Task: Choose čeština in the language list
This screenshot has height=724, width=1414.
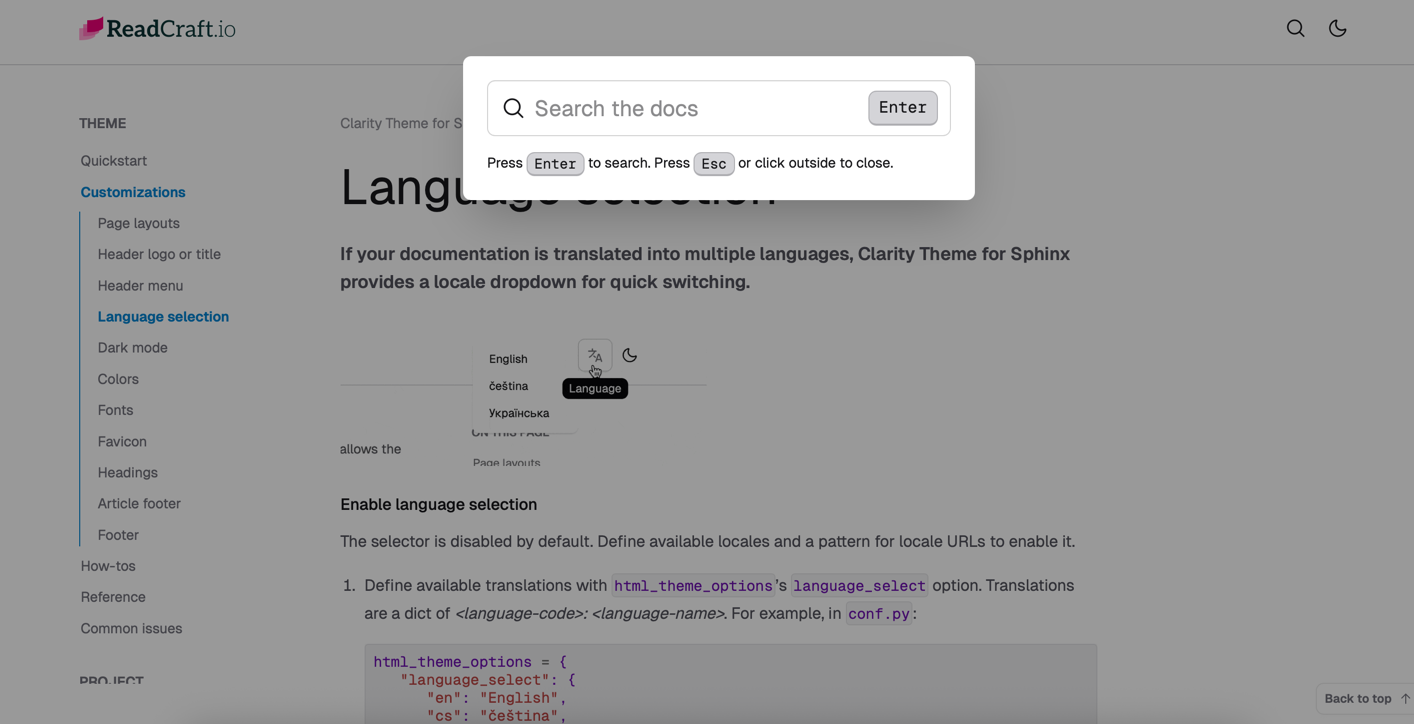Action: 508,385
